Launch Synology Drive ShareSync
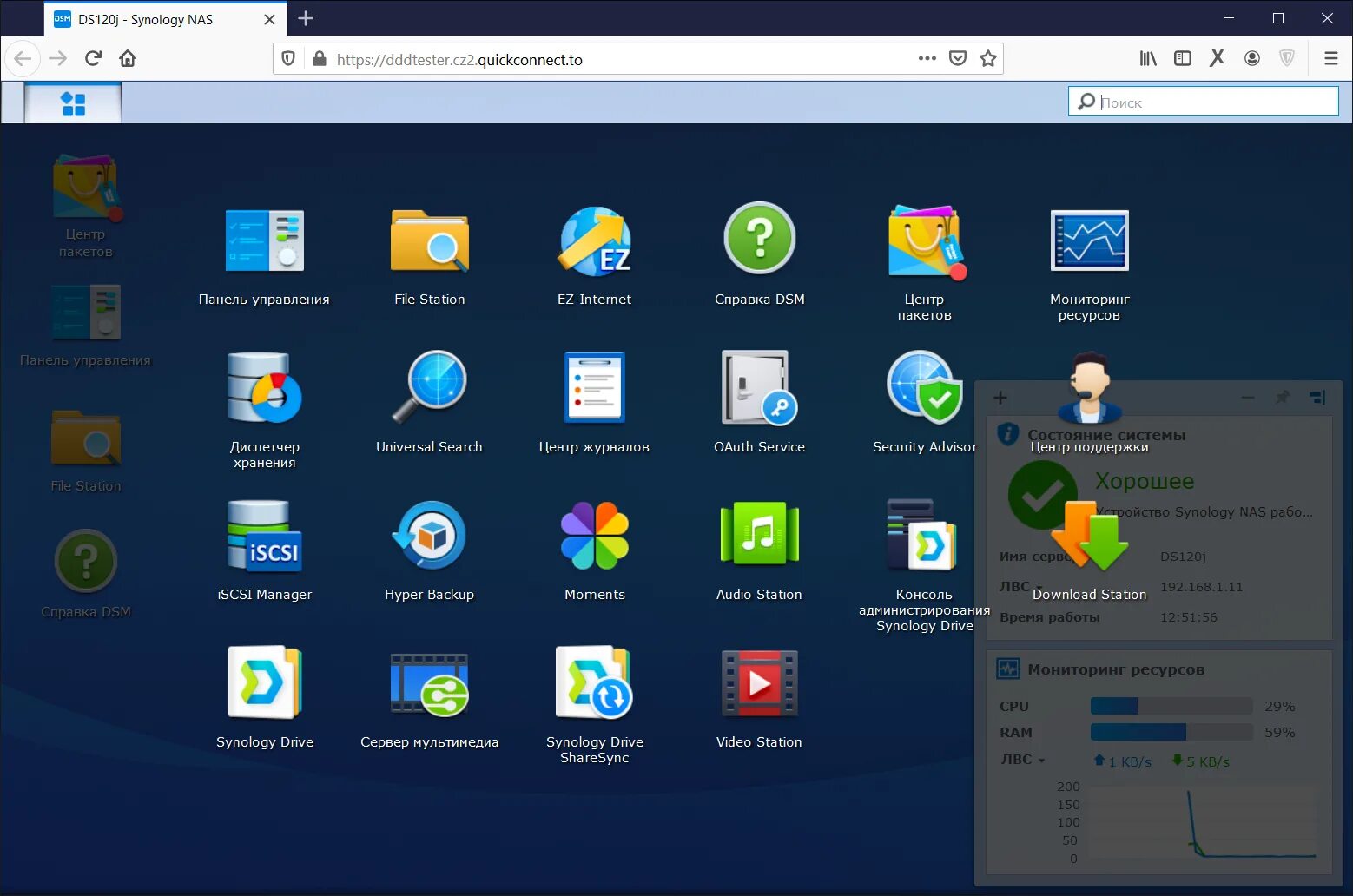Screen dimensions: 1353x896 click(x=594, y=682)
